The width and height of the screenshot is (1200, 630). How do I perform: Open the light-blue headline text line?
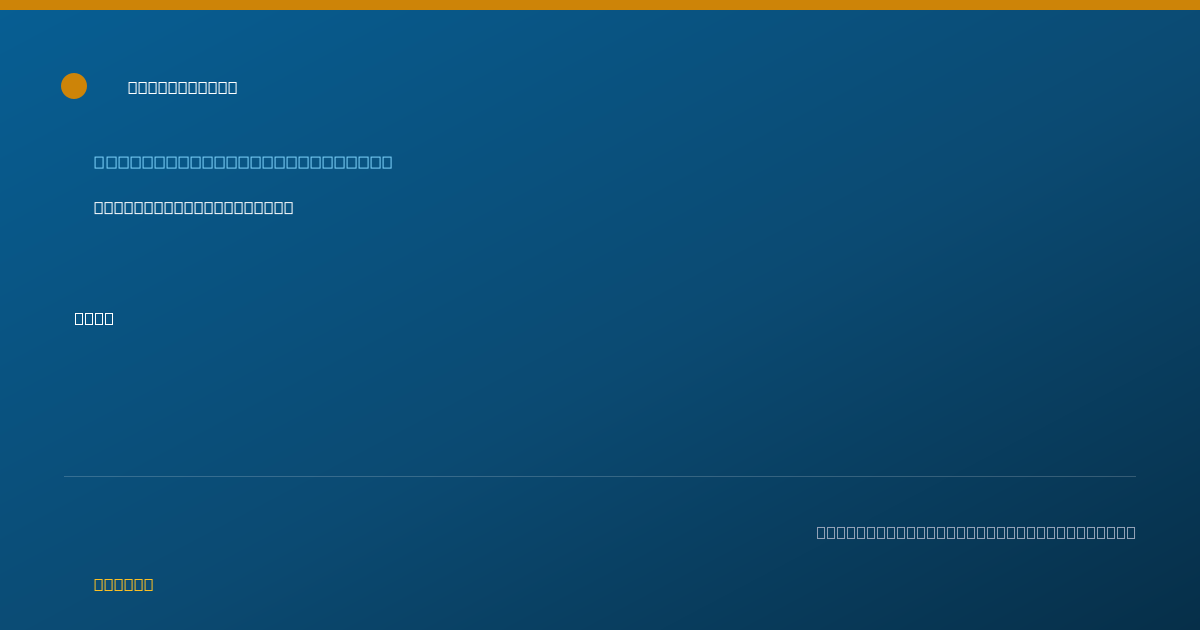coord(243,162)
